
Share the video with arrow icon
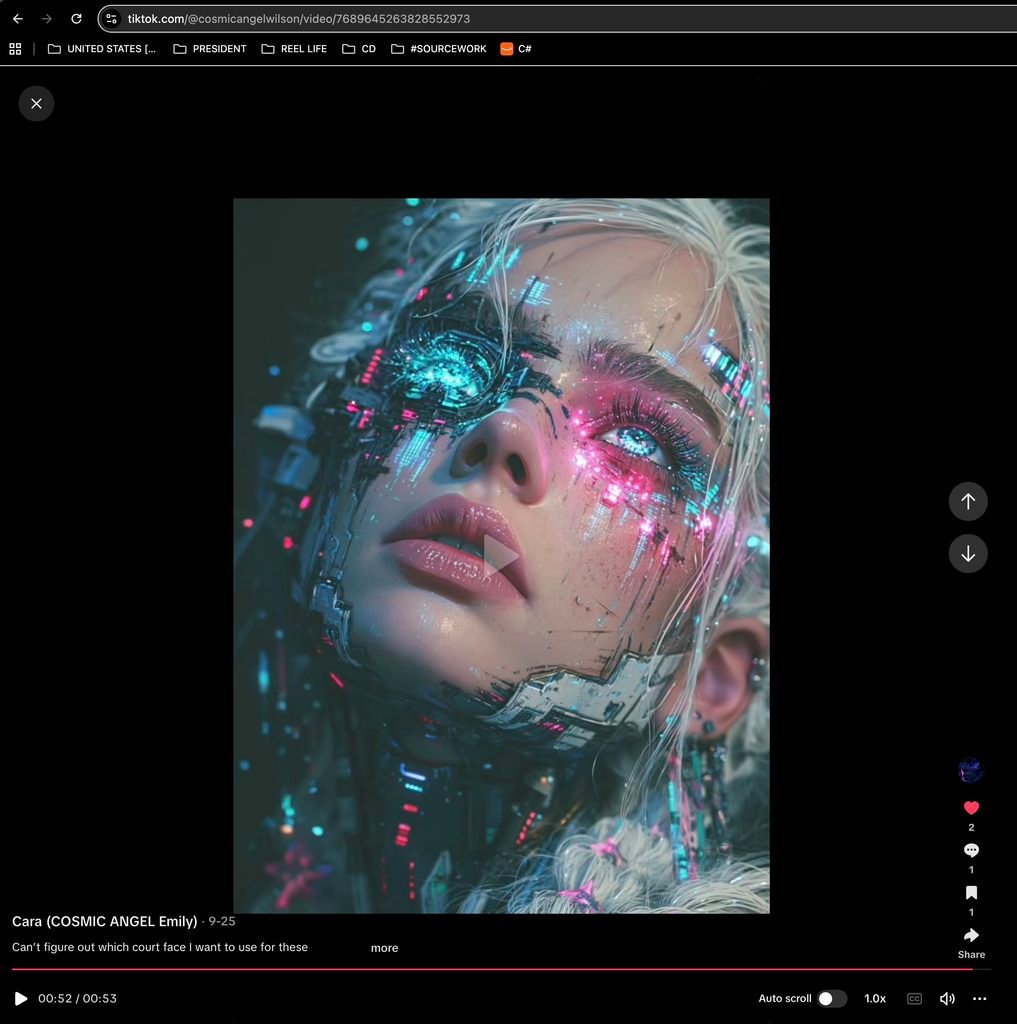(x=971, y=935)
